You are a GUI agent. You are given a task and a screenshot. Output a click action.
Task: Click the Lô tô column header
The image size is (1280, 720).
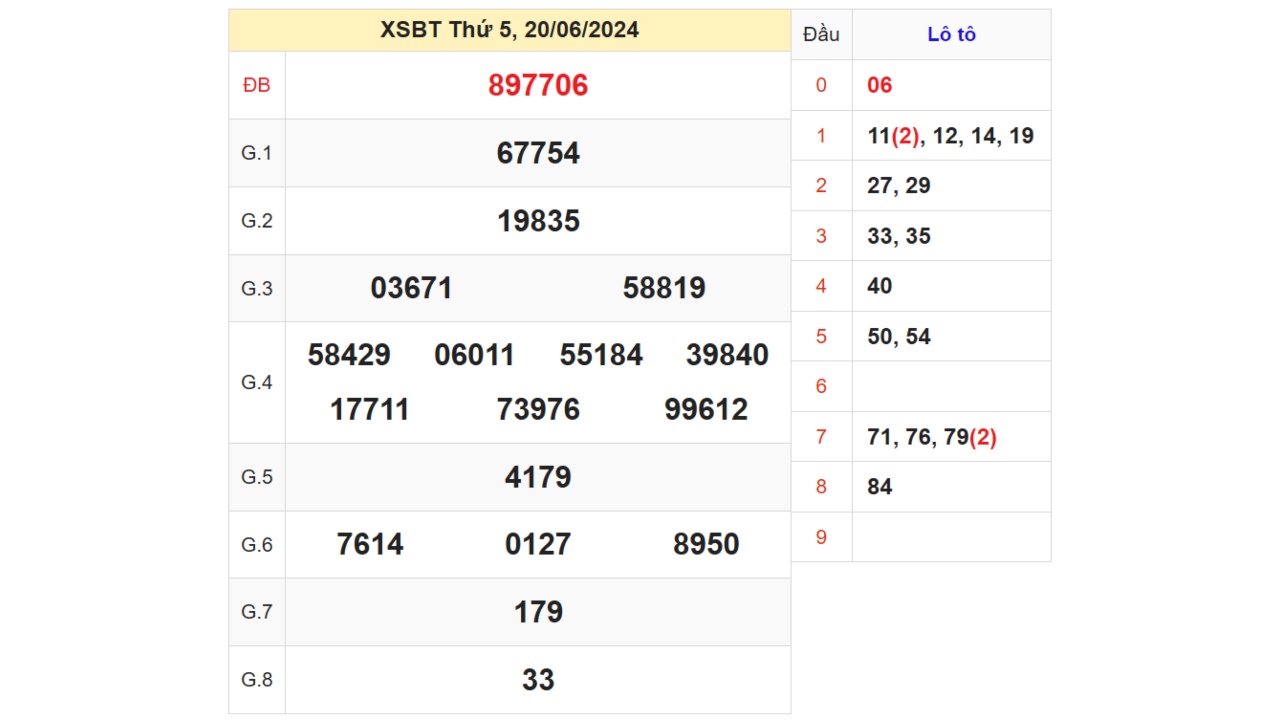(951, 34)
